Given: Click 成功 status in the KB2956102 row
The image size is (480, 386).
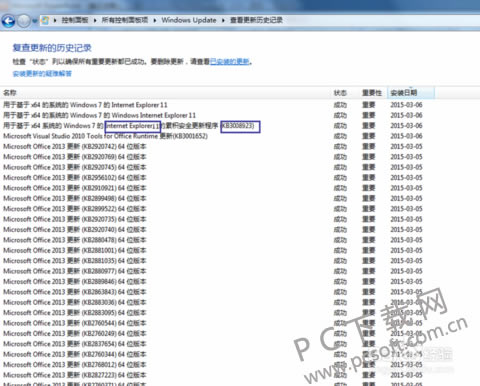Looking at the screenshot, I should click(340, 178).
